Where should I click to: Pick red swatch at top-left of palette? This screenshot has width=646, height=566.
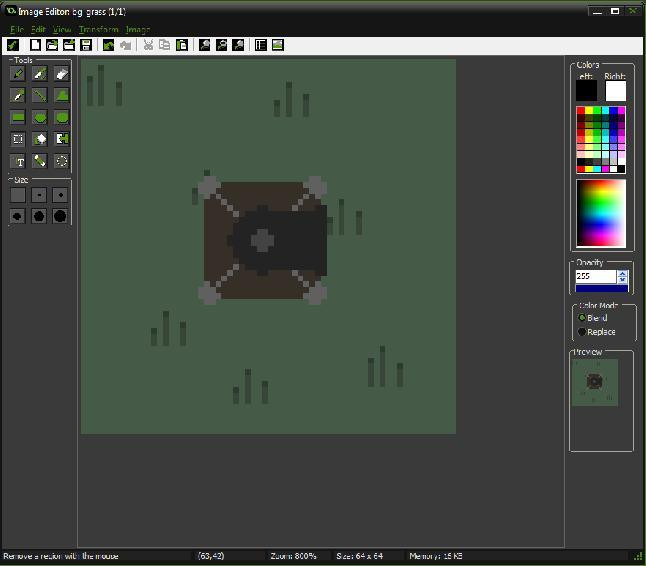click(580, 110)
